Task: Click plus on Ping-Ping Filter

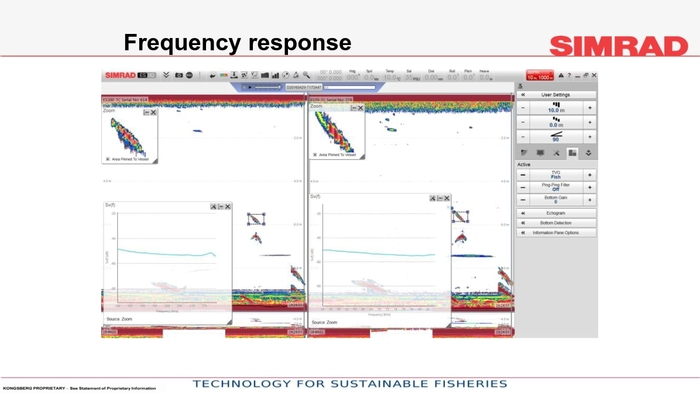Action: [x=590, y=187]
